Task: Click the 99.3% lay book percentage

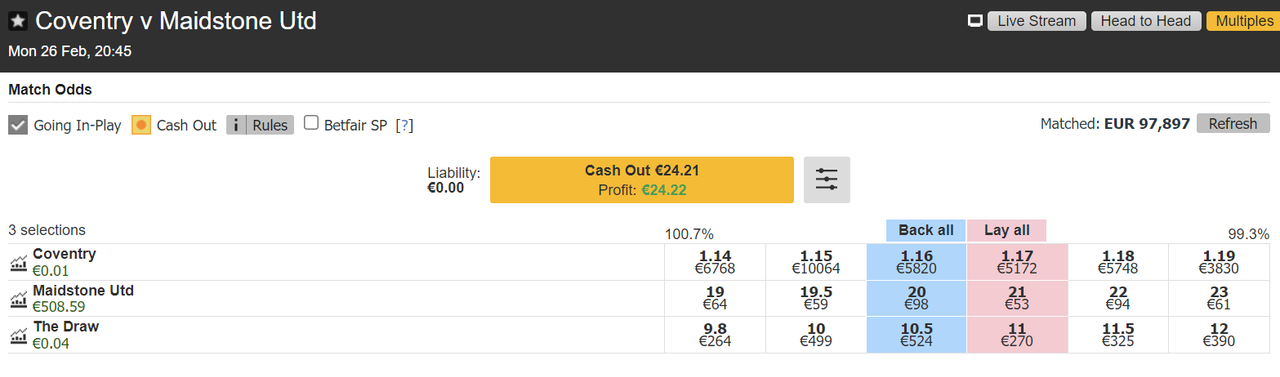Action: [x=1248, y=234]
